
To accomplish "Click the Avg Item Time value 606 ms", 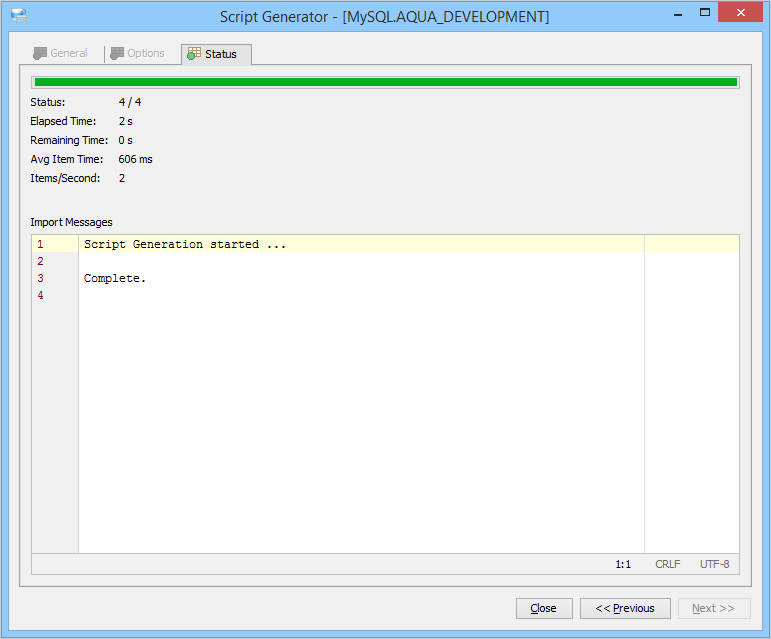I will click(x=135, y=159).
